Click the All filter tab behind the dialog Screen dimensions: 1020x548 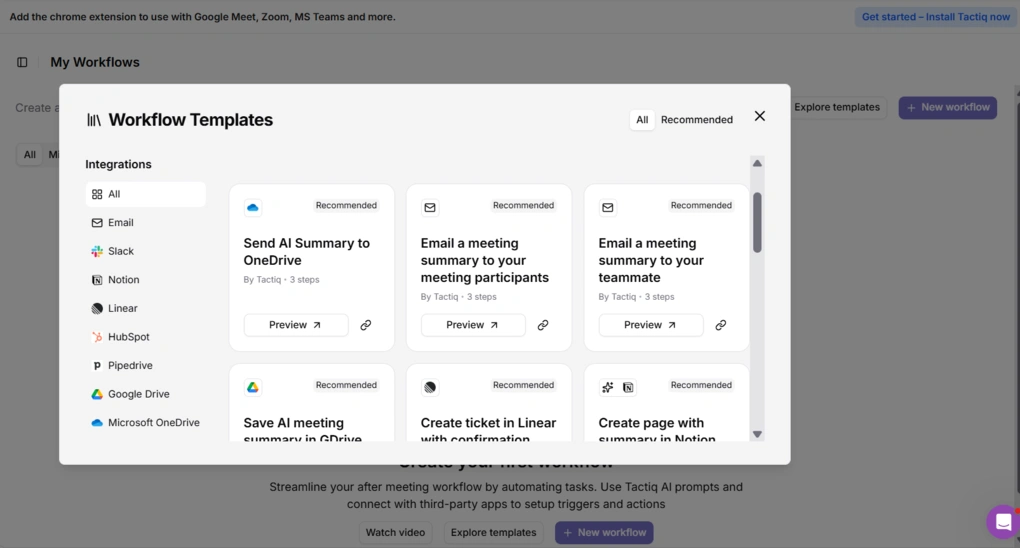point(30,155)
